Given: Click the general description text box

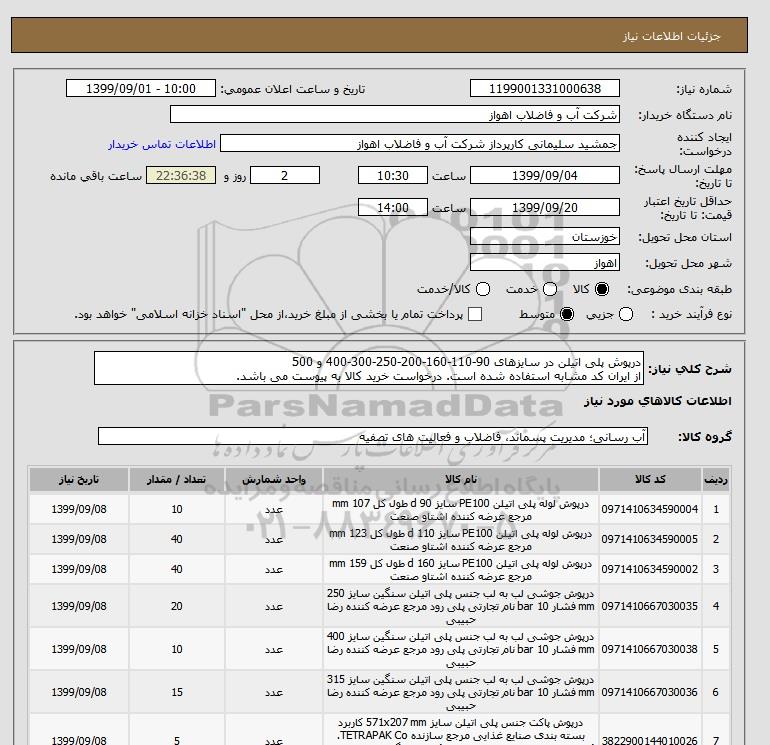Looking at the screenshot, I should 369,368.
